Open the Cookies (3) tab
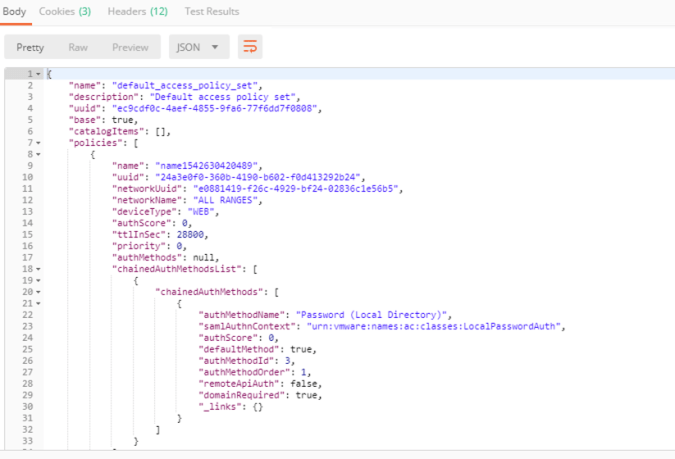 [x=65, y=11]
